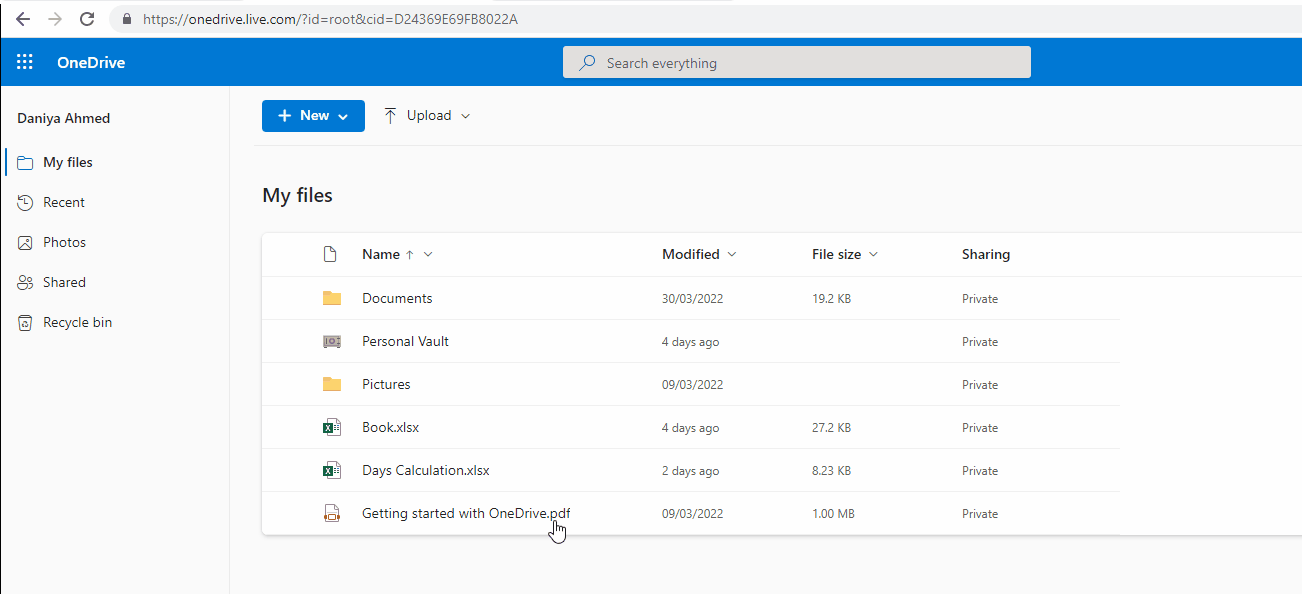
Task: Open the Recycle bin
Action: click(74, 321)
